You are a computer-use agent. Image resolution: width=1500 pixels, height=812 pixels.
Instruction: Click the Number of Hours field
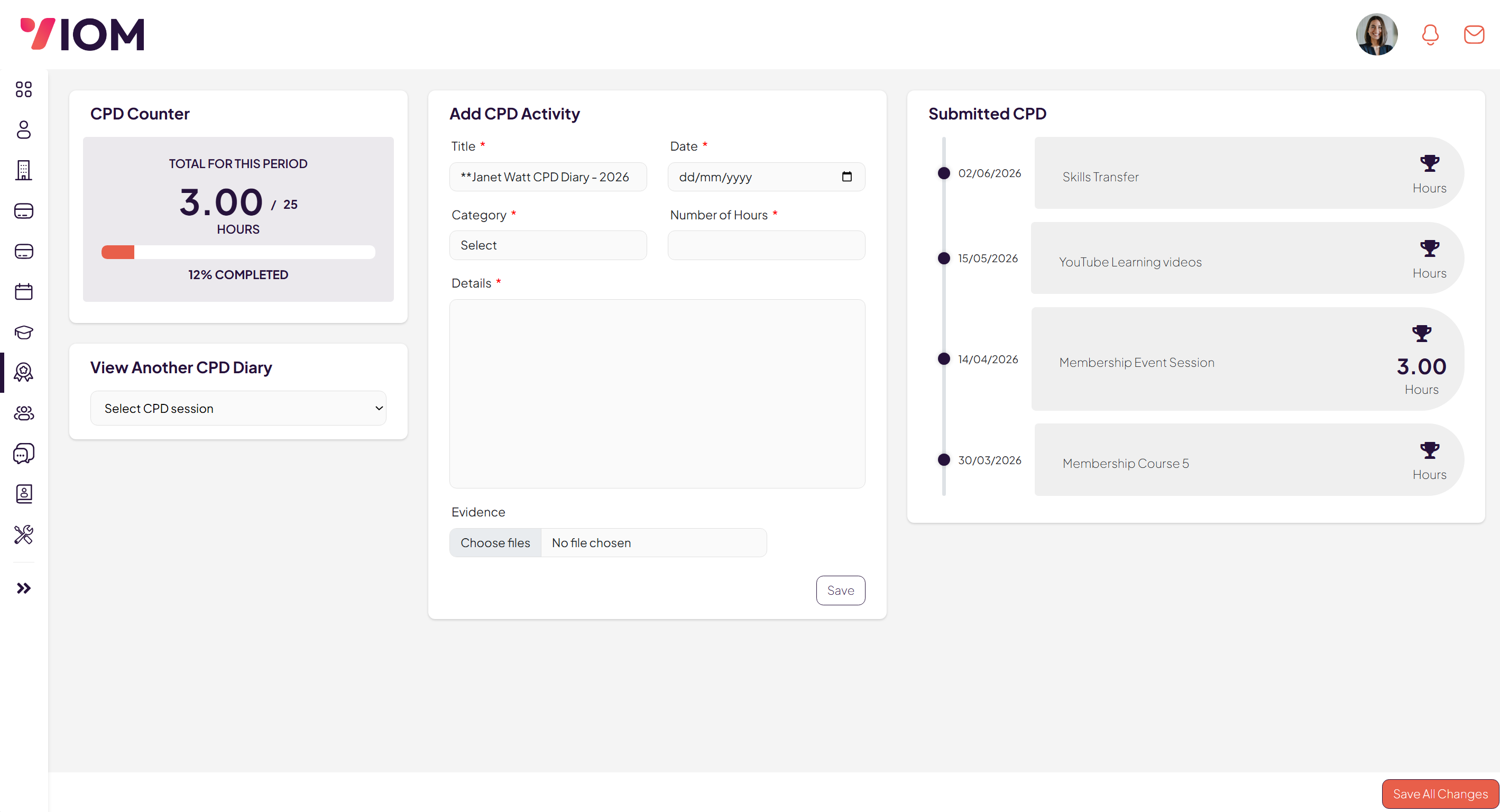(766, 245)
